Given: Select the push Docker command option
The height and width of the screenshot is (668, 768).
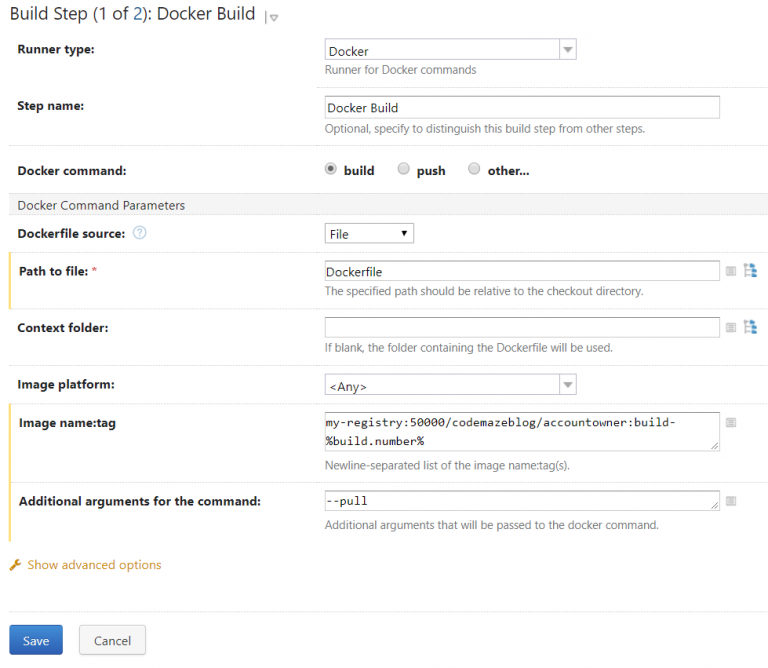Looking at the screenshot, I should click(404, 170).
